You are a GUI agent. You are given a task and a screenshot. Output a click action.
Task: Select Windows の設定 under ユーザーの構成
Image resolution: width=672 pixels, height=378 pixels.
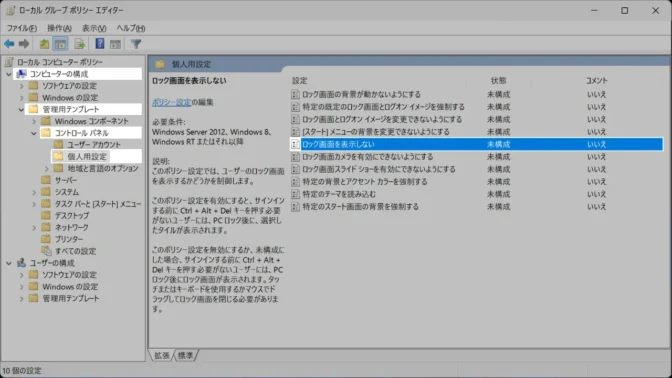pos(70,286)
